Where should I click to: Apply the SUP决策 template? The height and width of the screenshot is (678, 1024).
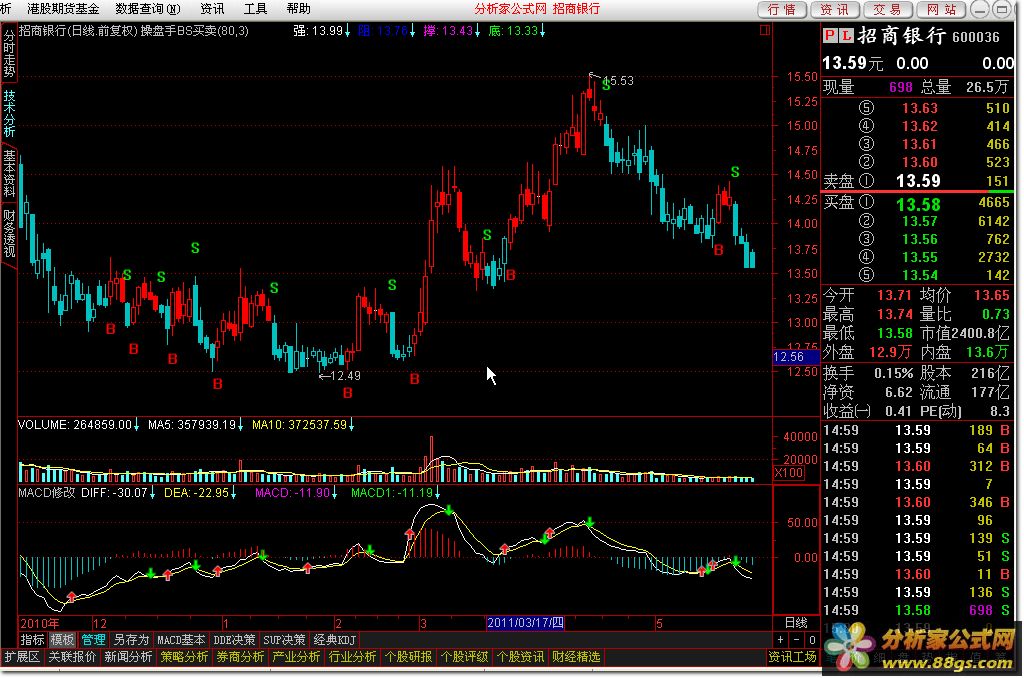pos(284,640)
